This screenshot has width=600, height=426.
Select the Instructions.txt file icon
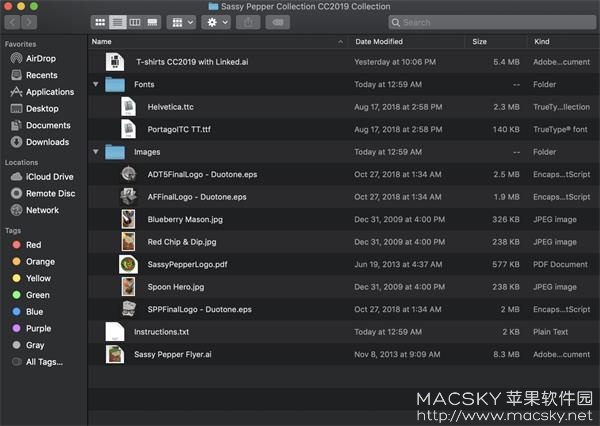tap(115, 332)
